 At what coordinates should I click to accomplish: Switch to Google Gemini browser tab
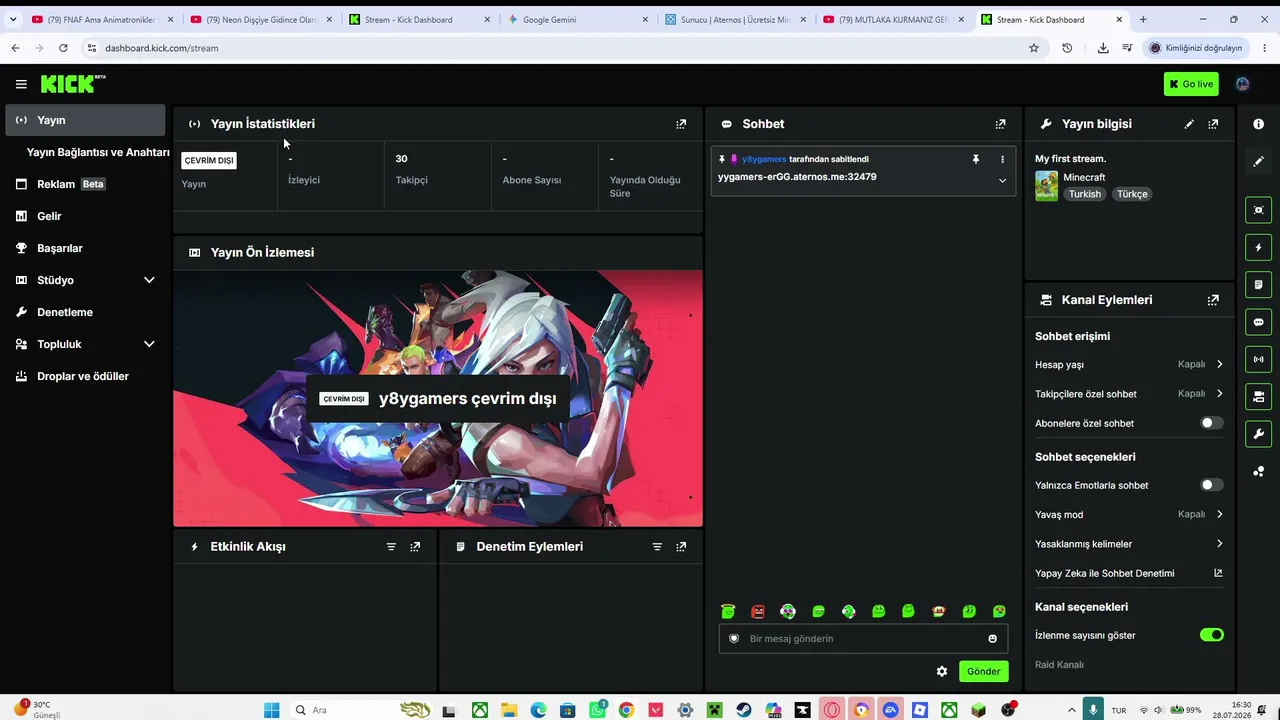(x=577, y=19)
